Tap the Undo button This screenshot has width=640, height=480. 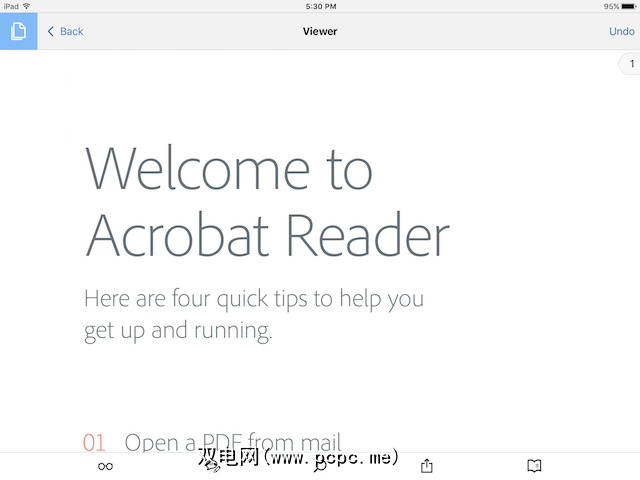[622, 31]
